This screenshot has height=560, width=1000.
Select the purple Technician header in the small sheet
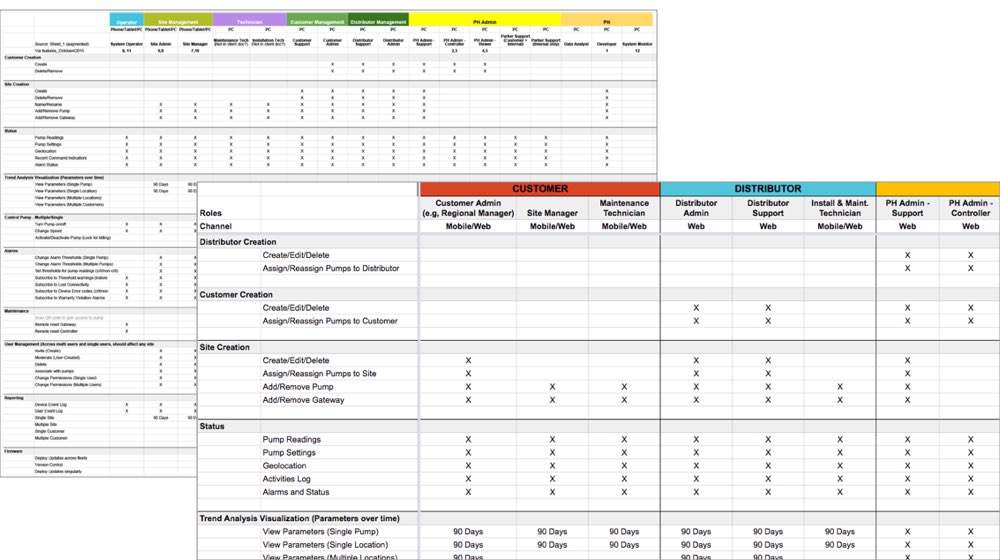click(x=249, y=21)
